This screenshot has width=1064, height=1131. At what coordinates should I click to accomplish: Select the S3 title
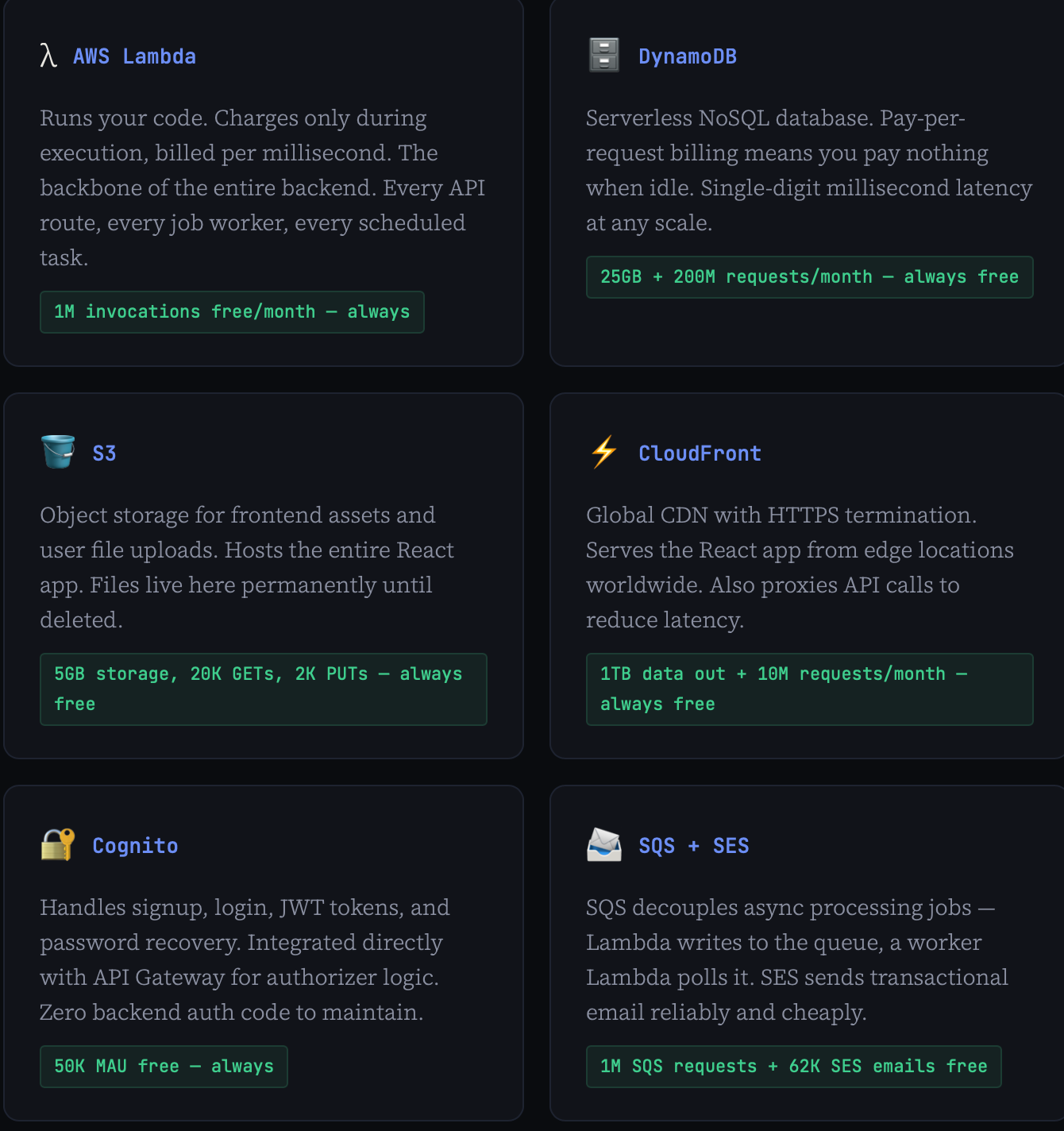[x=104, y=454]
